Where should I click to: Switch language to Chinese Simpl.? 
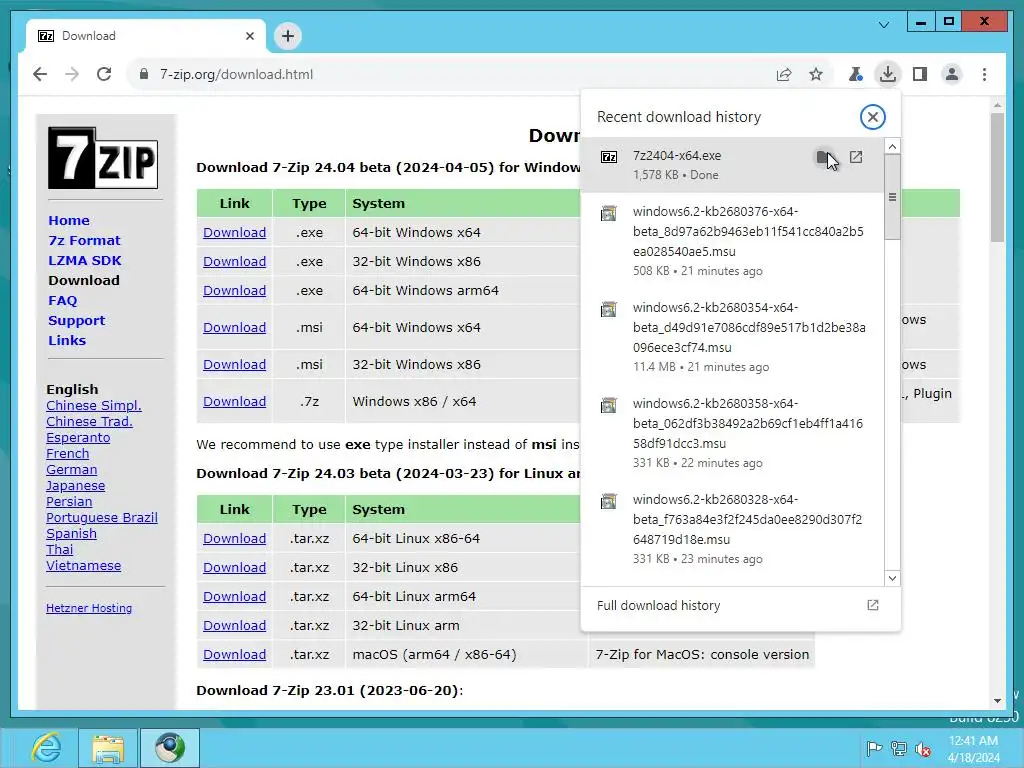point(93,406)
